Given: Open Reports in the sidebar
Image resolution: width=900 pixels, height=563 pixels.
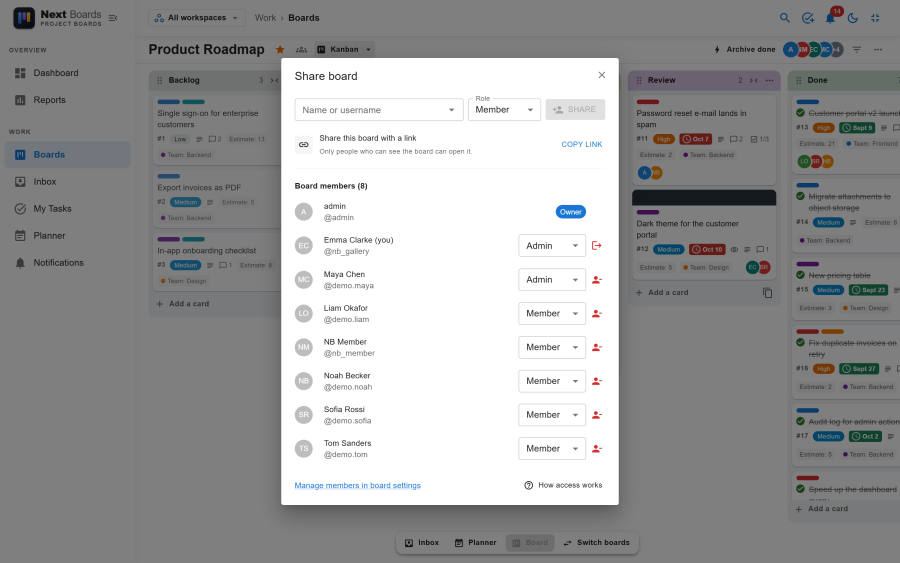Looking at the screenshot, I should point(68,100).
